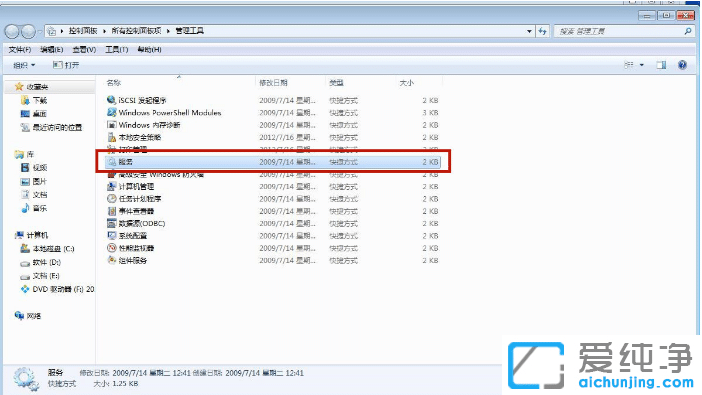The height and width of the screenshot is (395, 702).
Task: Open the 编辑(E) menu
Action: [x=52, y=50]
